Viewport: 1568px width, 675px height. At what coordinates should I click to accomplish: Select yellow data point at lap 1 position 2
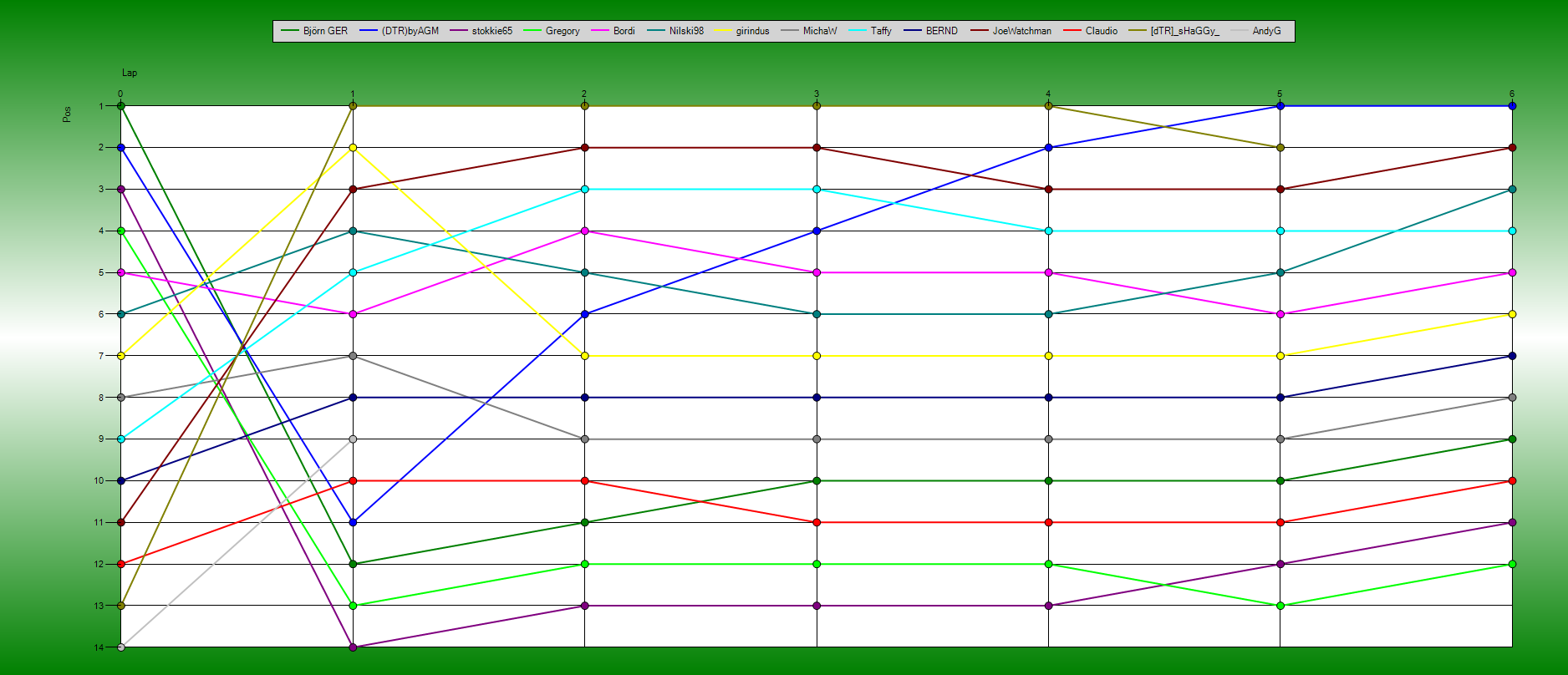(353, 148)
